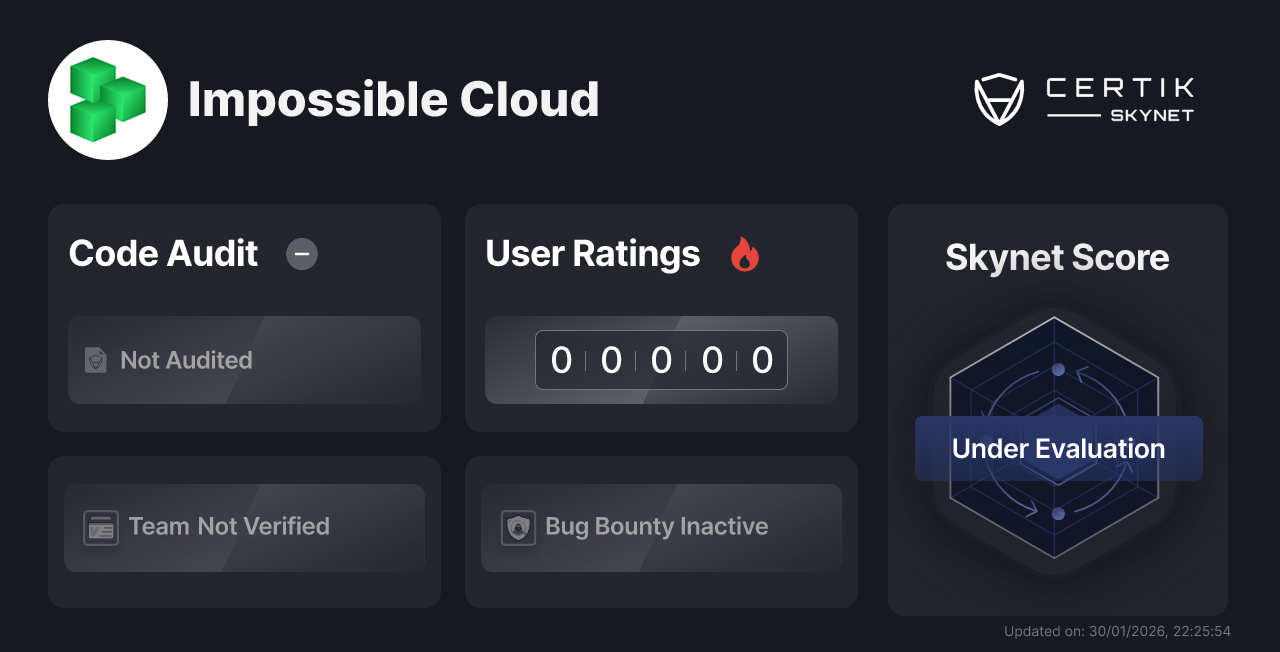Toggle the Bug Bounty Inactive status

(660, 526)
